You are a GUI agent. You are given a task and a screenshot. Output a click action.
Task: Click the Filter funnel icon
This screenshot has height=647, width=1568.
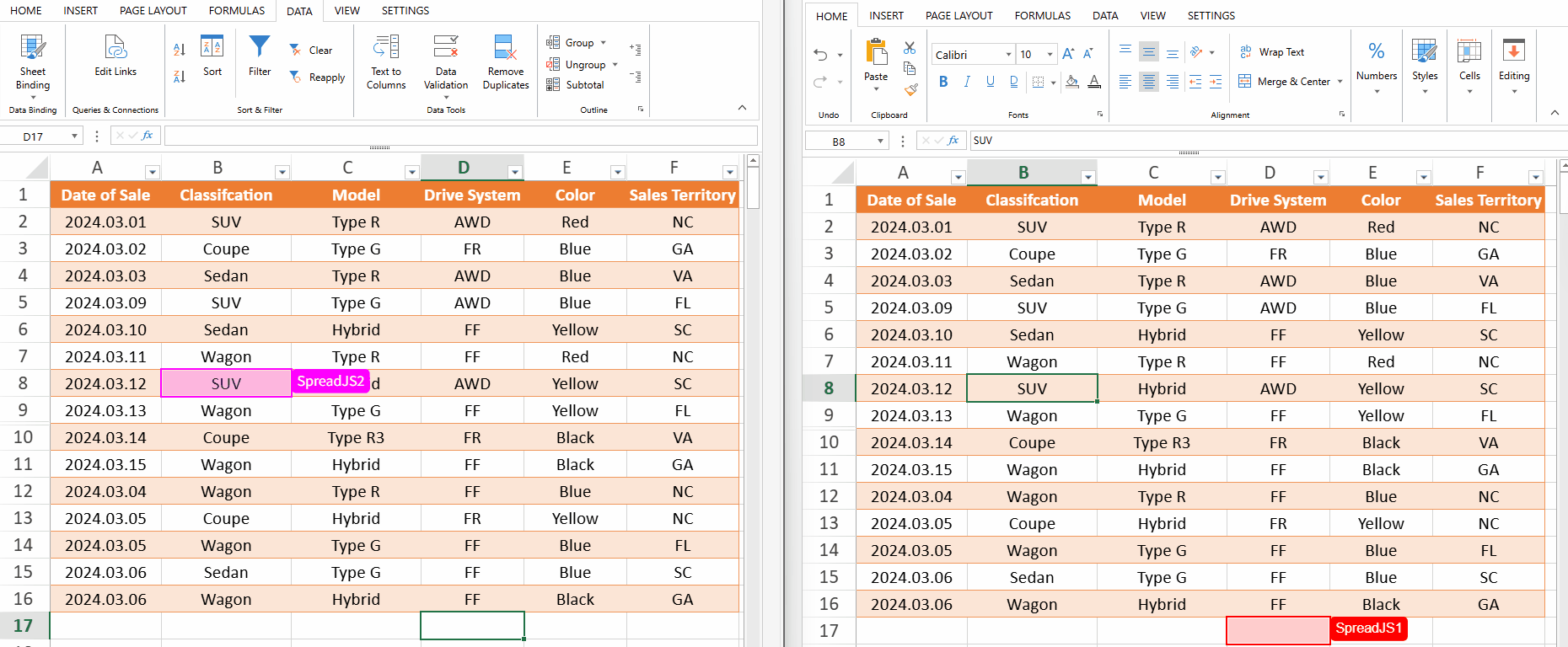(260, 47)
